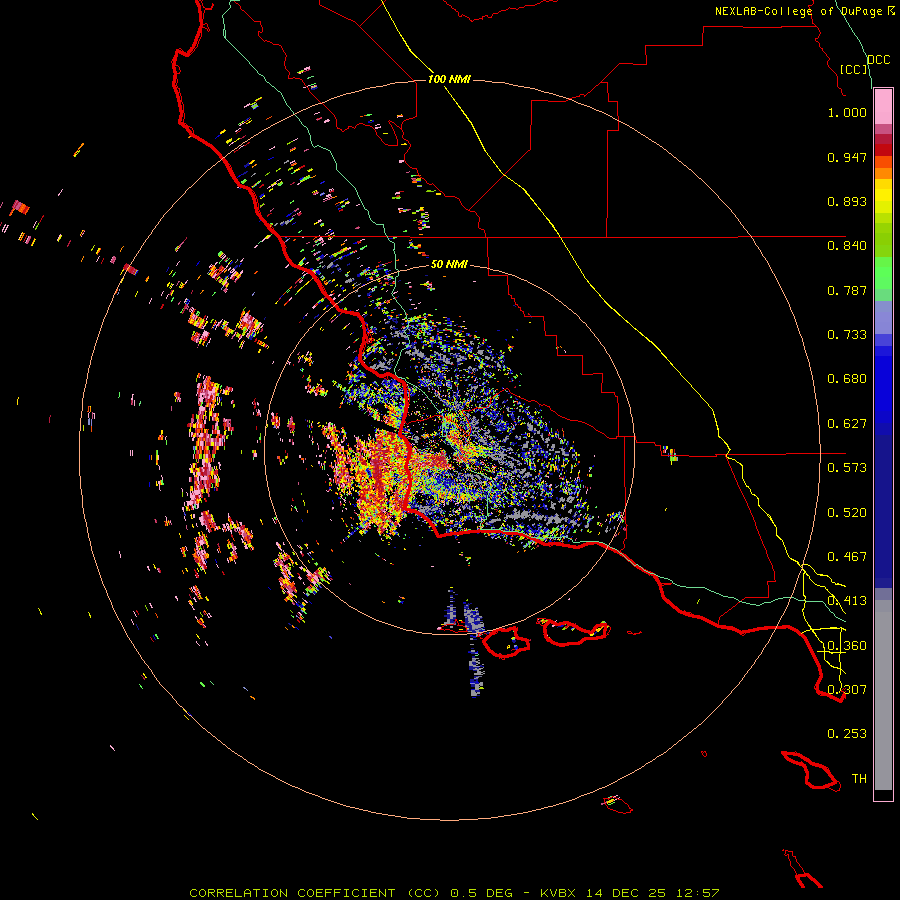Viewport: 900px width, 900px height.
Task: Click CORRELATION COEFFICIENT (CC) caption text
Action: [x=315, y=893]
